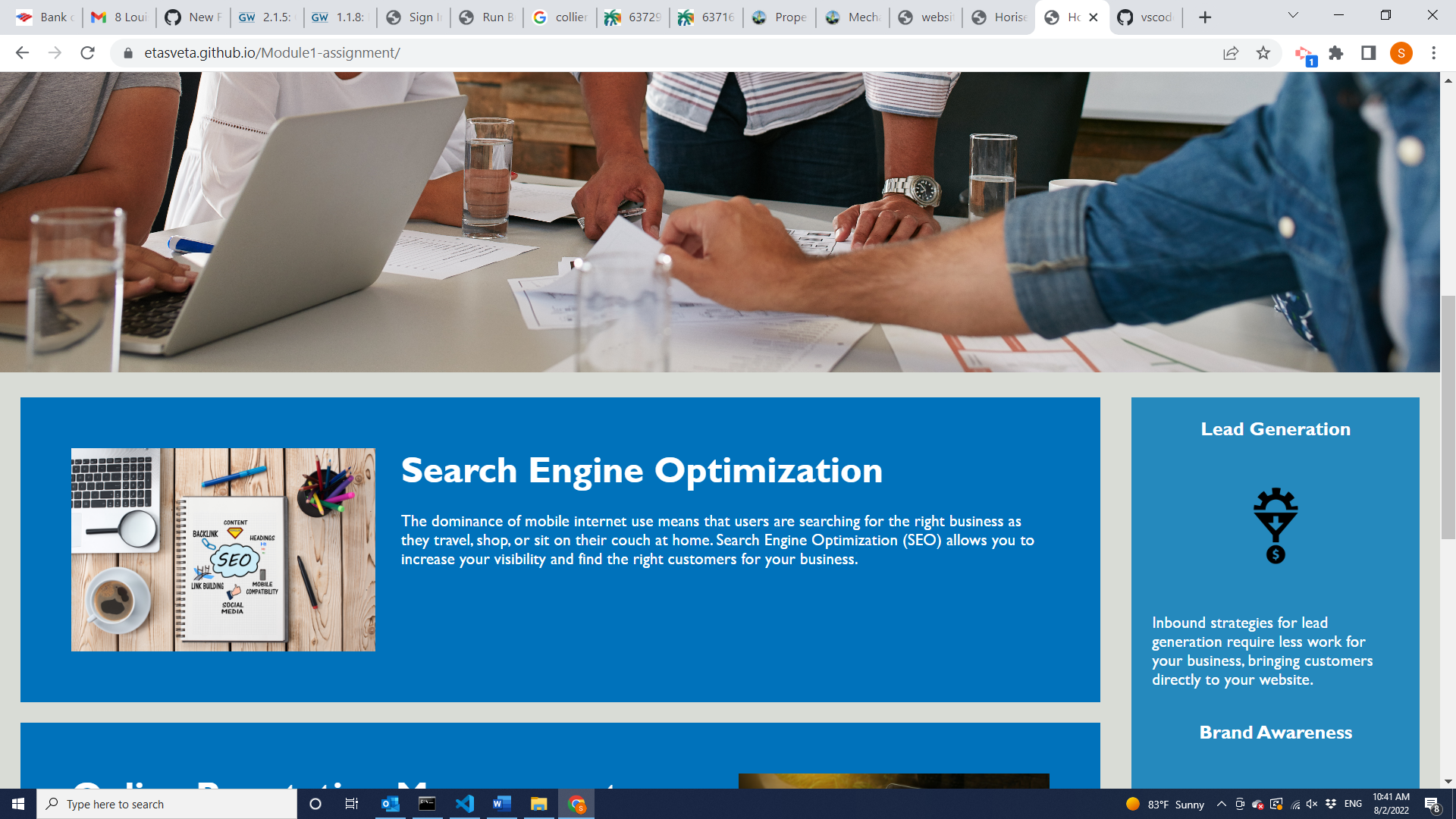Switch to the vscode GitHub tab

1145,17
